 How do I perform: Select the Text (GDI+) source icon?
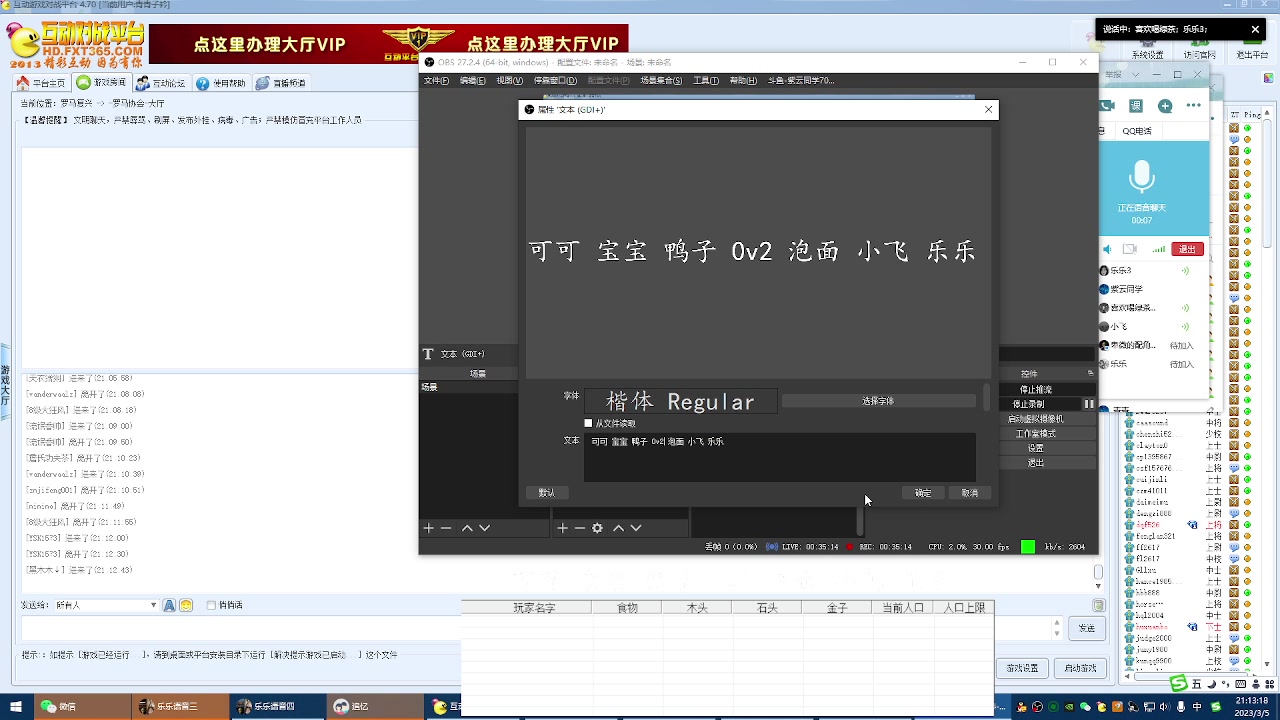[x=428, y=354]
